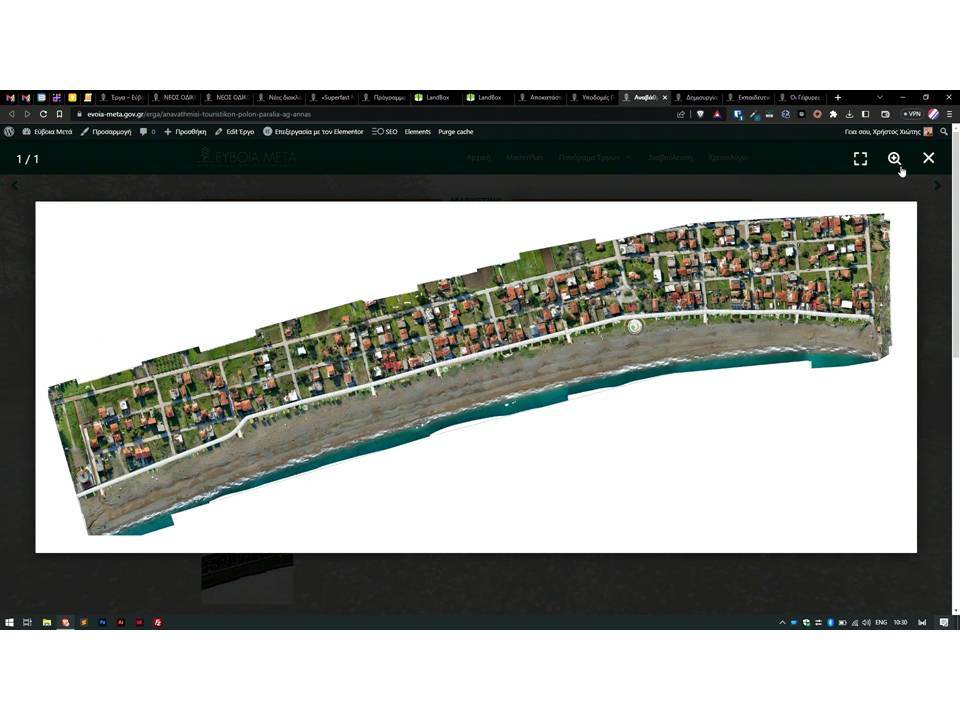Show hidden system tray icons

(x=782, y=623)
